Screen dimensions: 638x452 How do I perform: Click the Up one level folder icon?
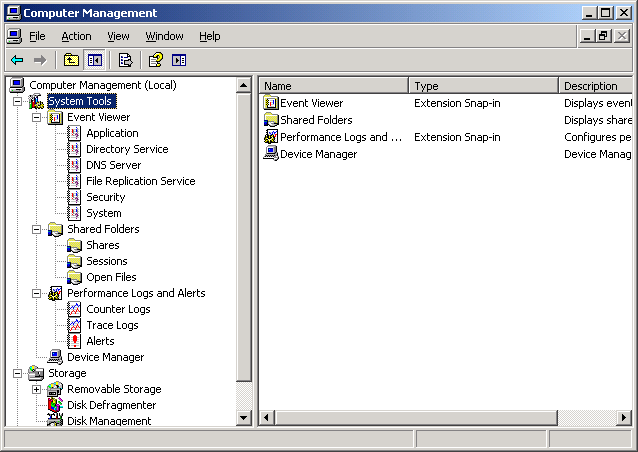coord(71,61)
